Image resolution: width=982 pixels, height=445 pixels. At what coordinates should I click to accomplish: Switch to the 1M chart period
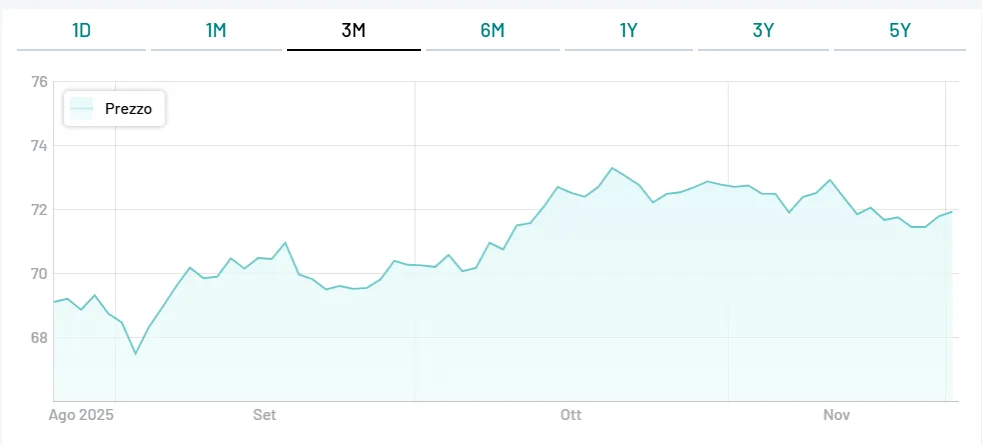point(216,30)
